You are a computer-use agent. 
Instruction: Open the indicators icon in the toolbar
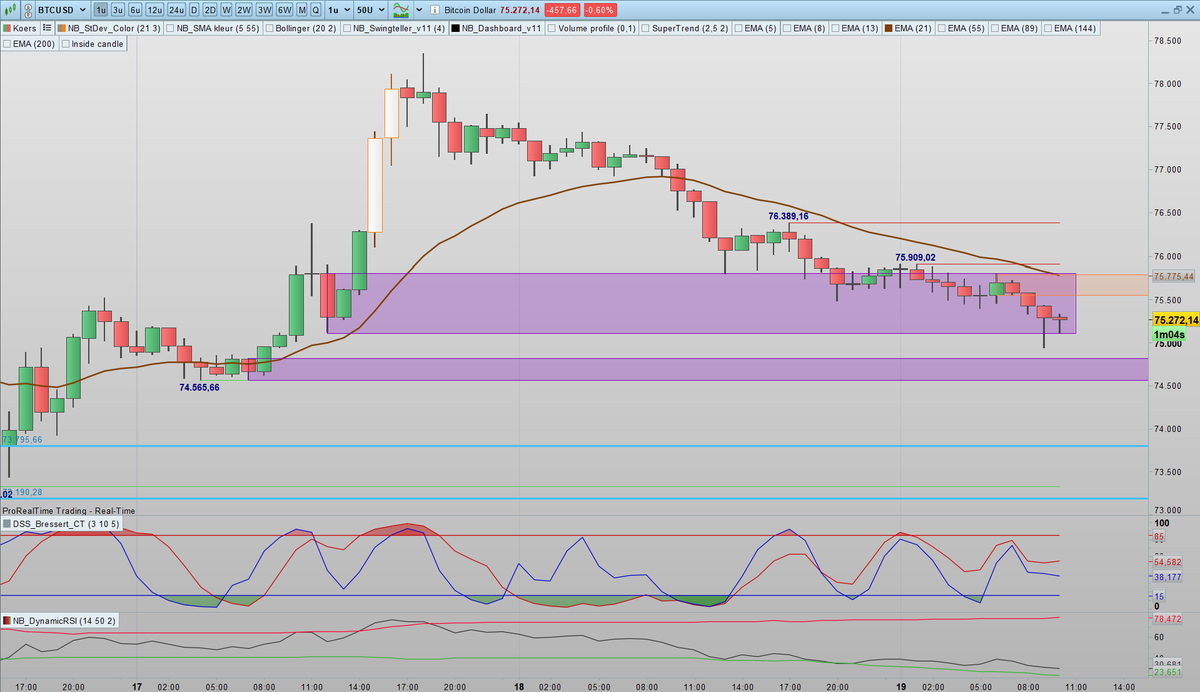(400, 10)
